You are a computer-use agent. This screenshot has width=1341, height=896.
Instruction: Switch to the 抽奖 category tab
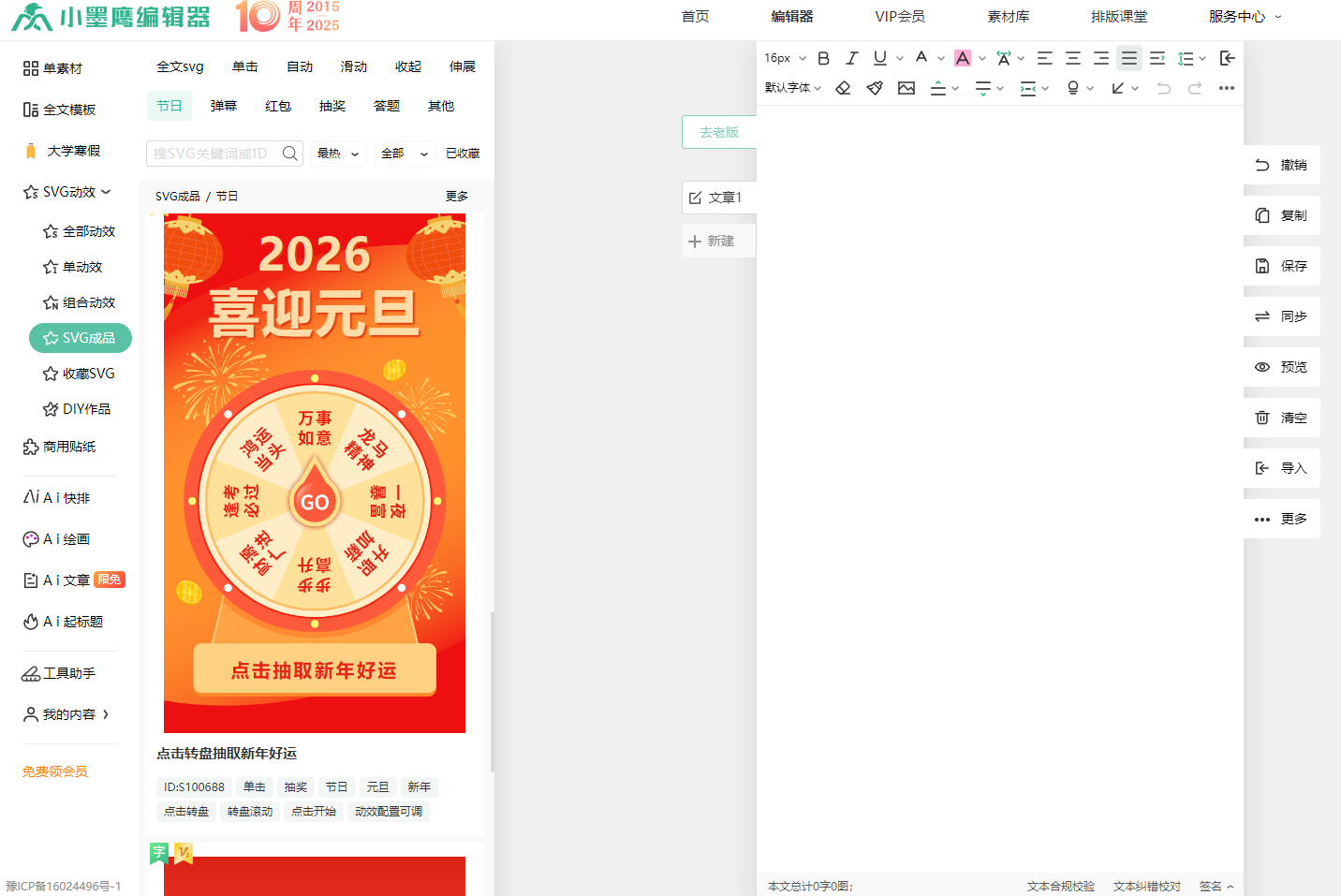(332, 107)
